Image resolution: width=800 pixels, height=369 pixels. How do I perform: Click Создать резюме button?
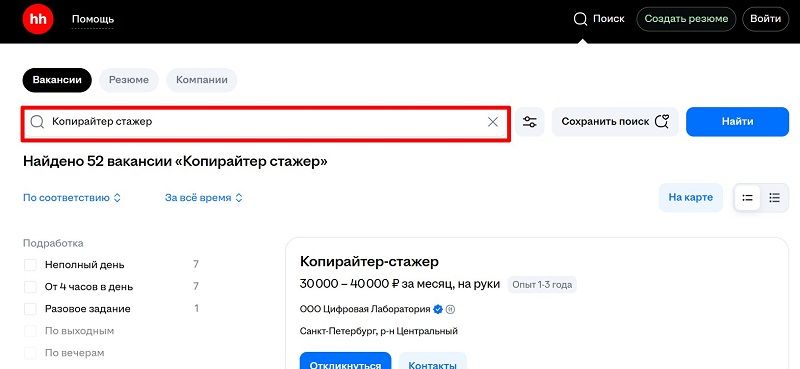[x=686, y=19]
